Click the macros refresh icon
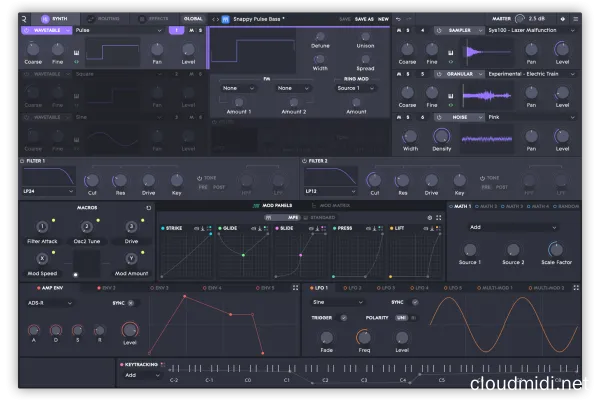This screenshot has width=600, height=401. pos(148,208)
